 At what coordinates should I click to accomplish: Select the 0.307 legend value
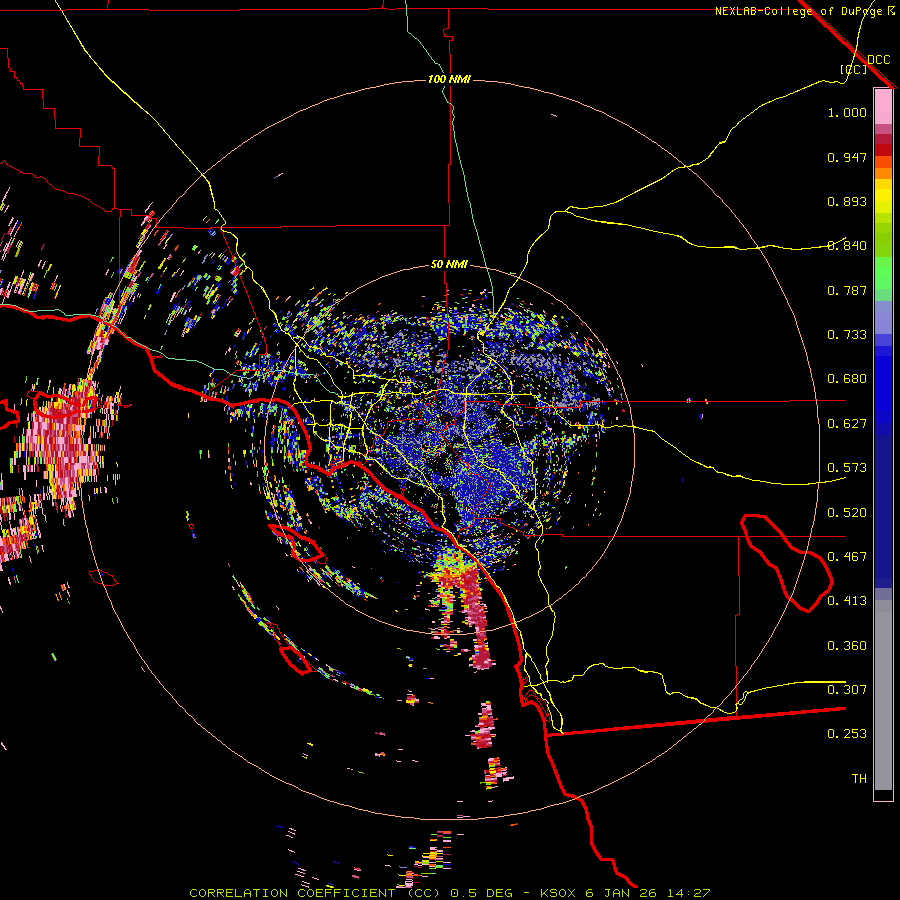(x=847, y=690)
